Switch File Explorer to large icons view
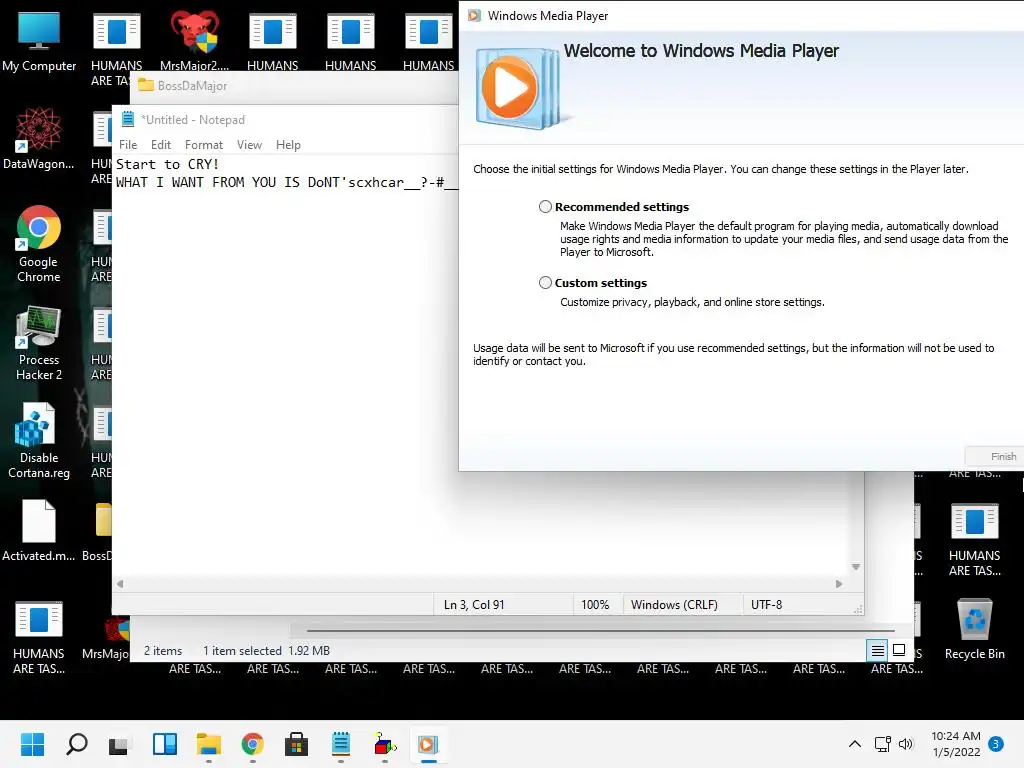The height and width of the screenshot is (768, 1024). pos(899,650)
